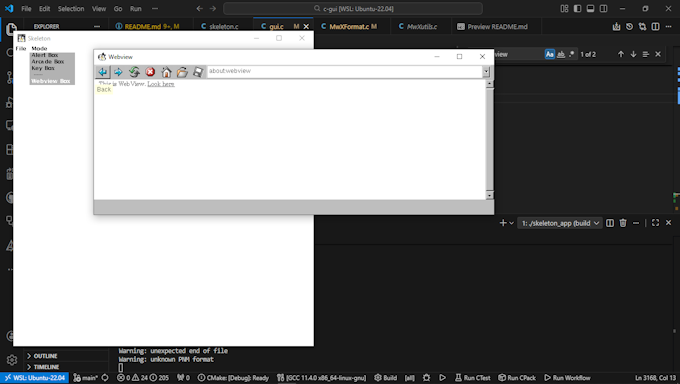Screen dimensions: 680x384
Task: Click CMake: [Debug]: Ready in status bar
Action: 233,378
